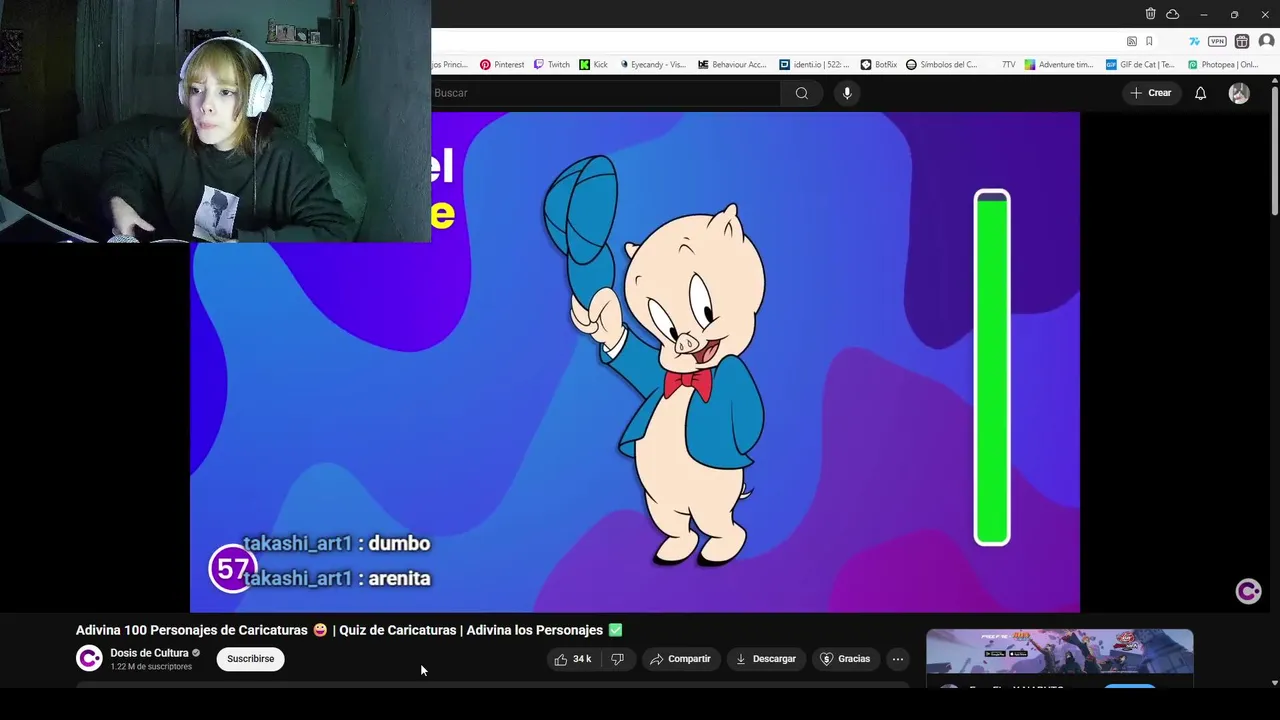
Task: Click the video title text
Action: click(349, 630)
